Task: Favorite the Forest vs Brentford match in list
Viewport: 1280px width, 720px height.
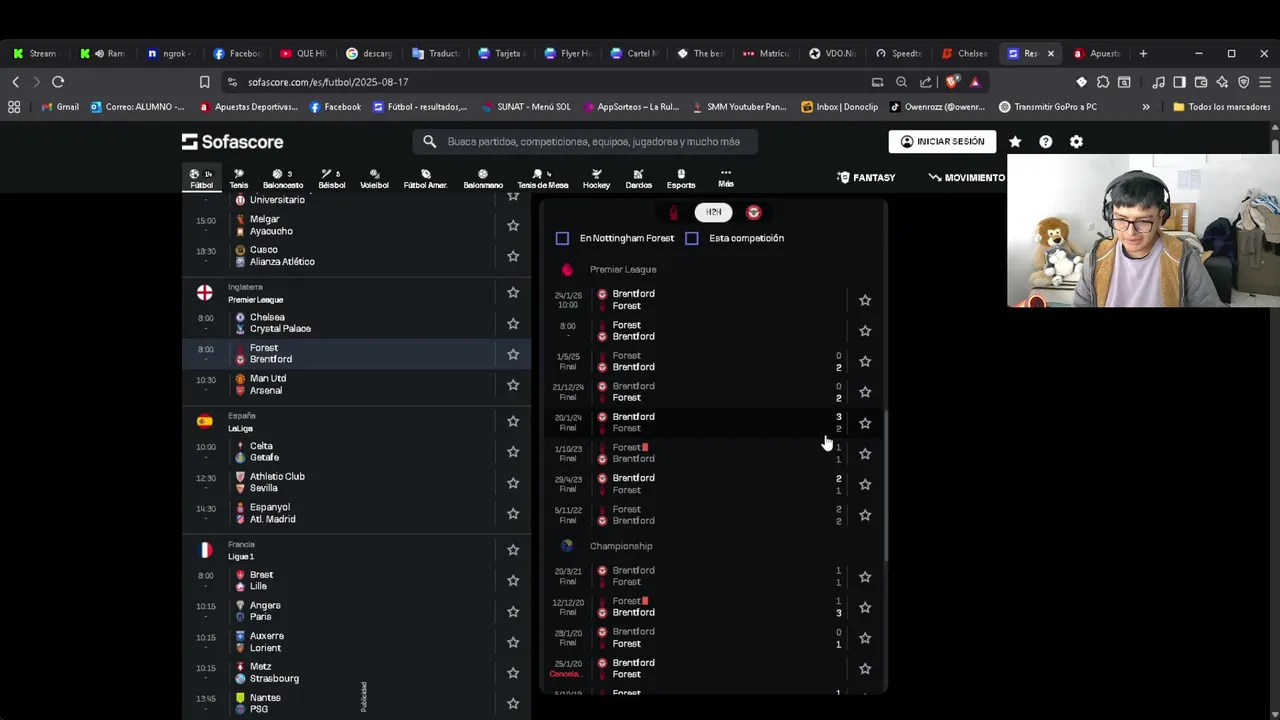Action: (x=513, y=354)
